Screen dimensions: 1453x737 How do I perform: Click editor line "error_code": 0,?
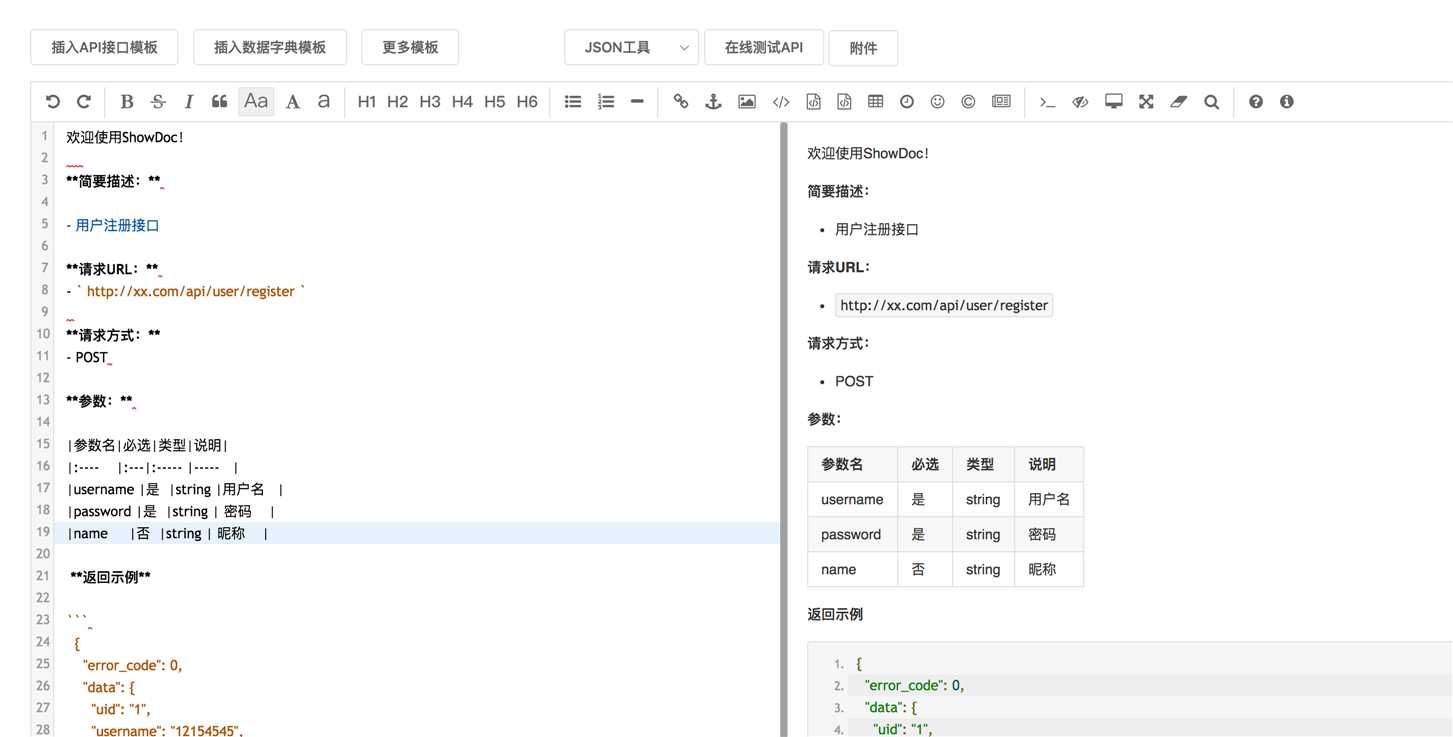click(132, 665)
